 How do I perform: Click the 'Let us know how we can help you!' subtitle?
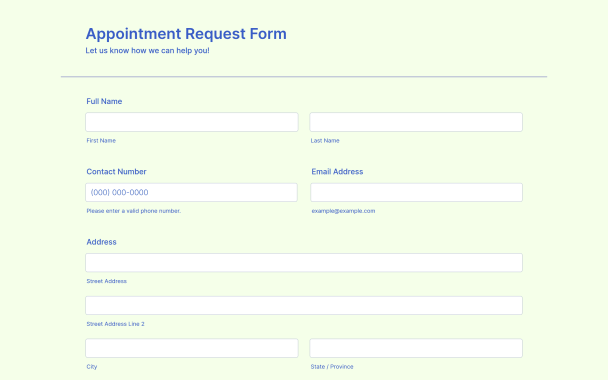(x=147, y=50)
